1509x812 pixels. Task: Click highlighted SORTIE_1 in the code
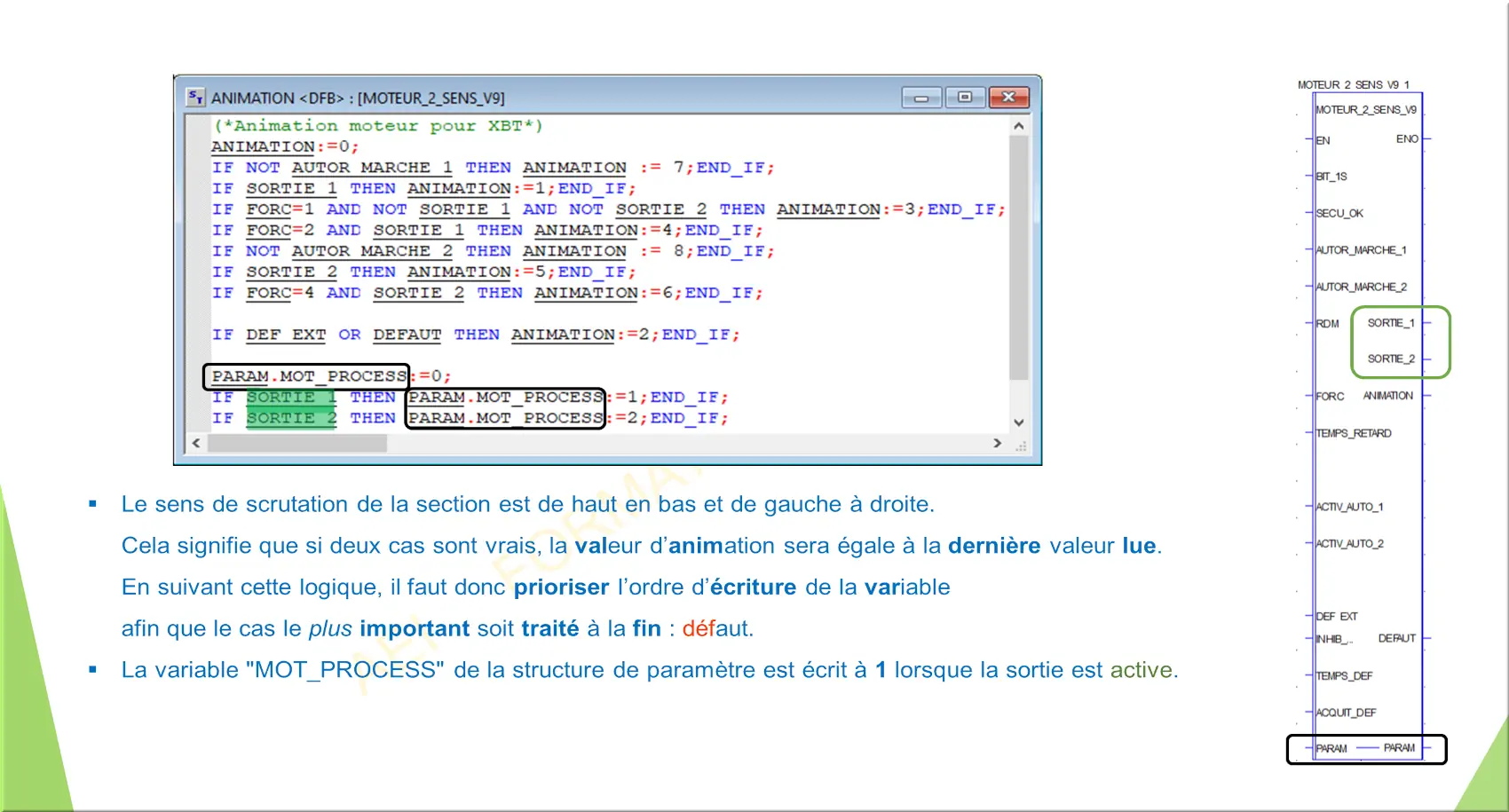[291, 398]
